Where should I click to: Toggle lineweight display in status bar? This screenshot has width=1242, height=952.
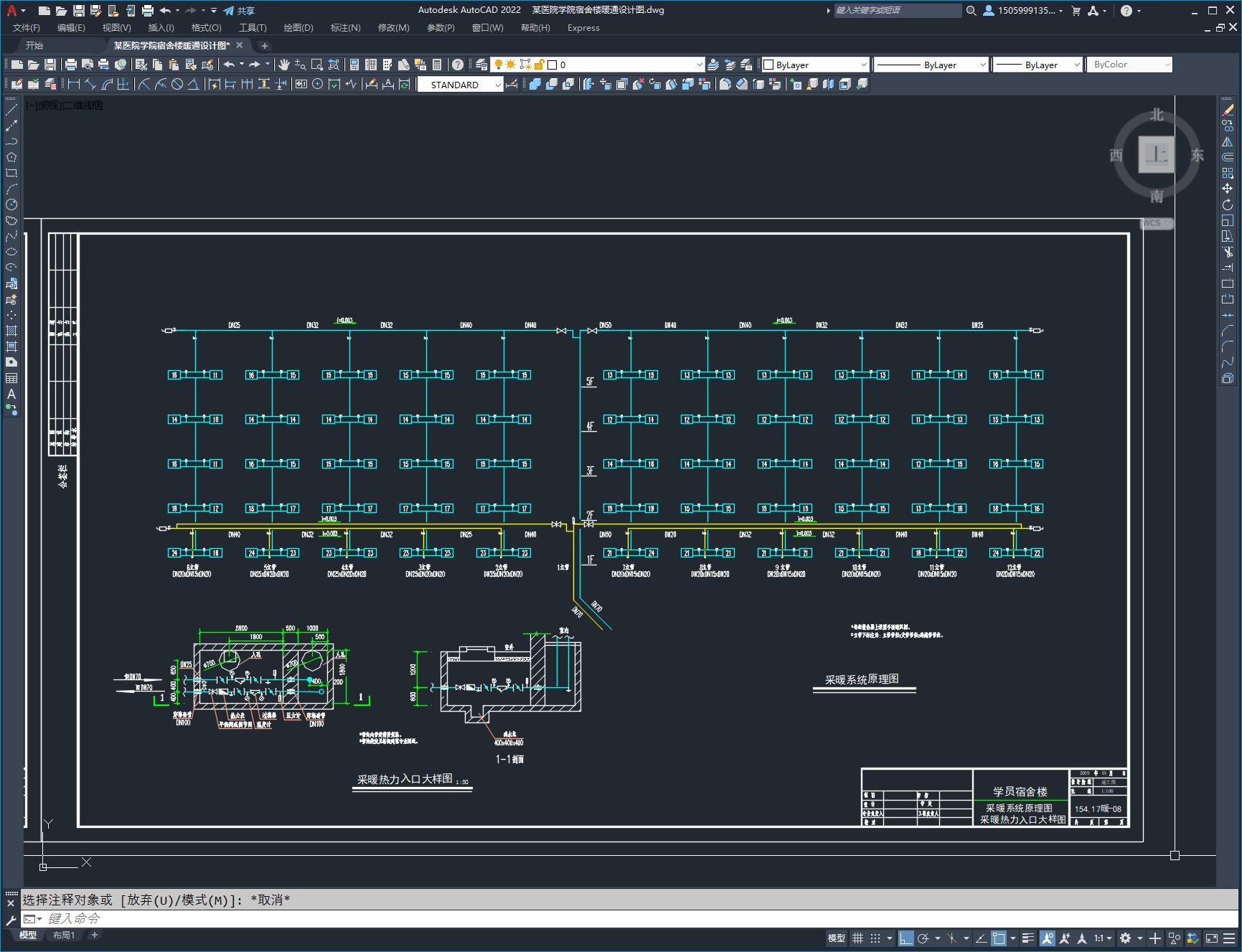click(x=1028, y=938)
